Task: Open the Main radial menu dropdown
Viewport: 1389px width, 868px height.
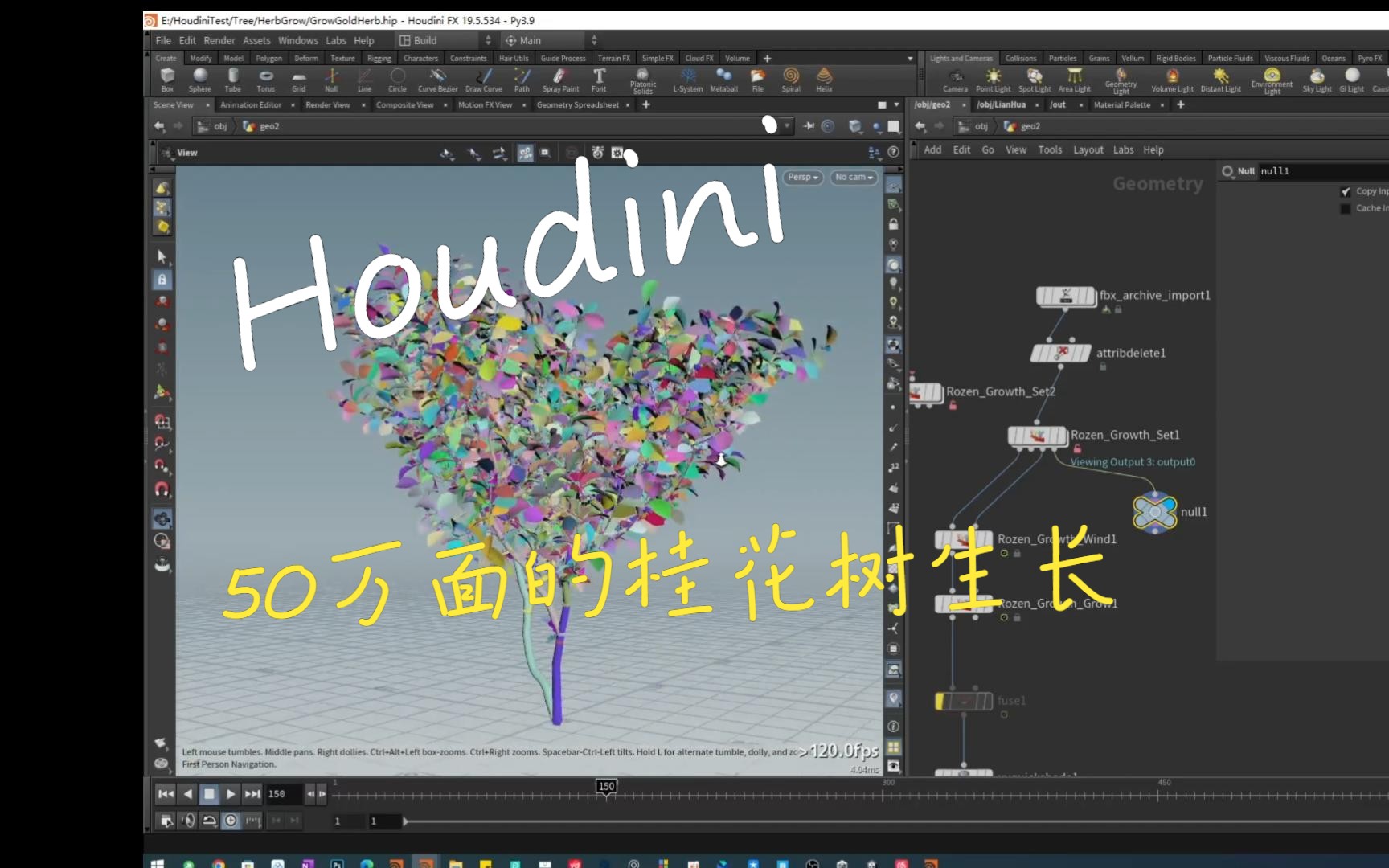Action: (550, 40)
